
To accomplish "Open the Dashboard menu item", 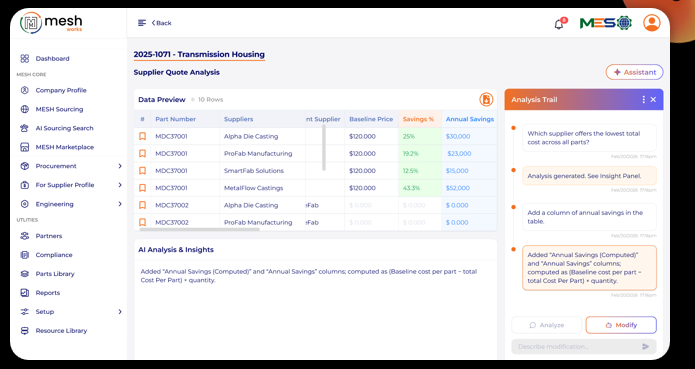I will click(52, 58).
